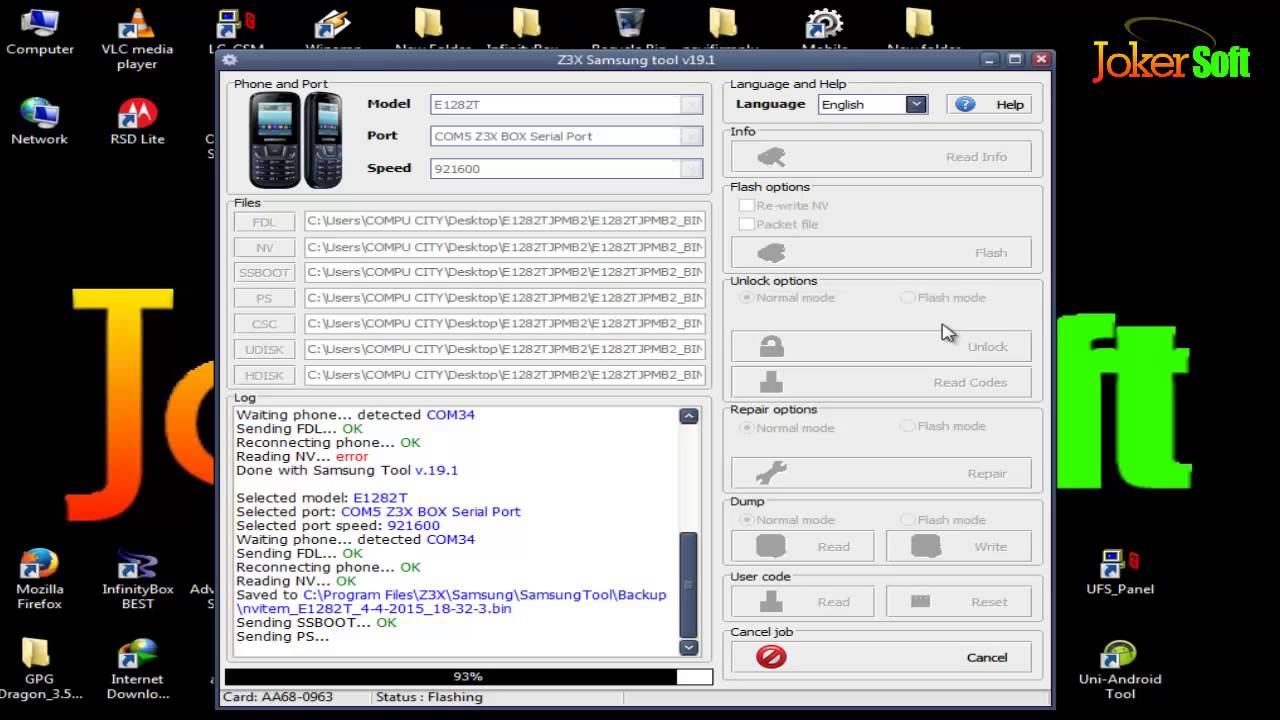Open the Language dropdown set to English
Viewport: 1280px width, 720px height.
tap(916, 104)
